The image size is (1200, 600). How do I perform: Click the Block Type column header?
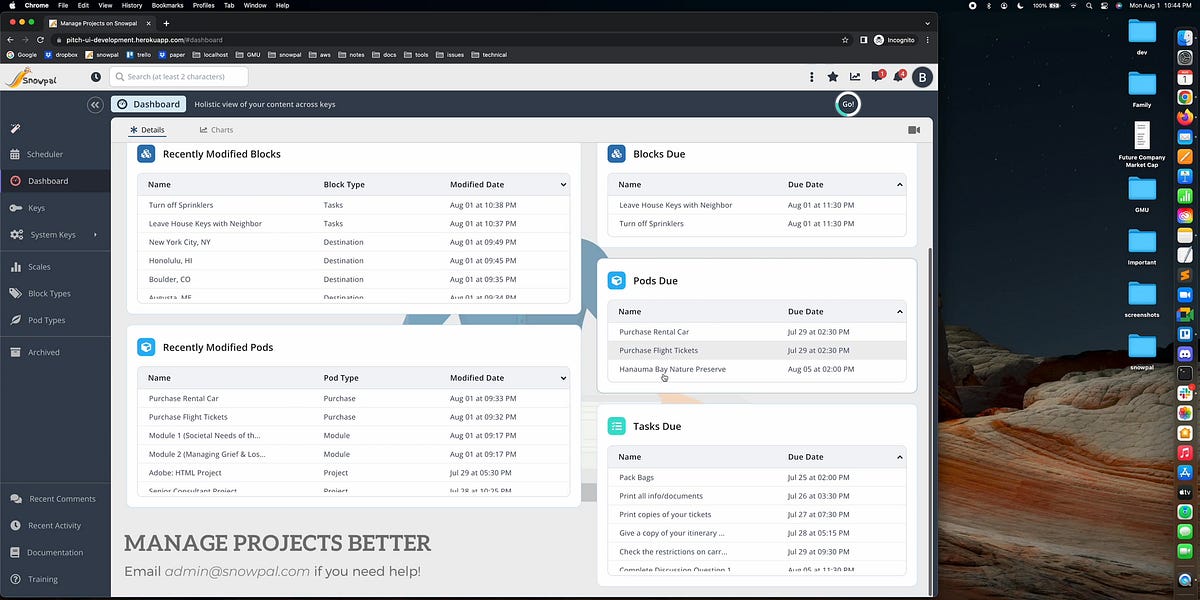[344, 185]
